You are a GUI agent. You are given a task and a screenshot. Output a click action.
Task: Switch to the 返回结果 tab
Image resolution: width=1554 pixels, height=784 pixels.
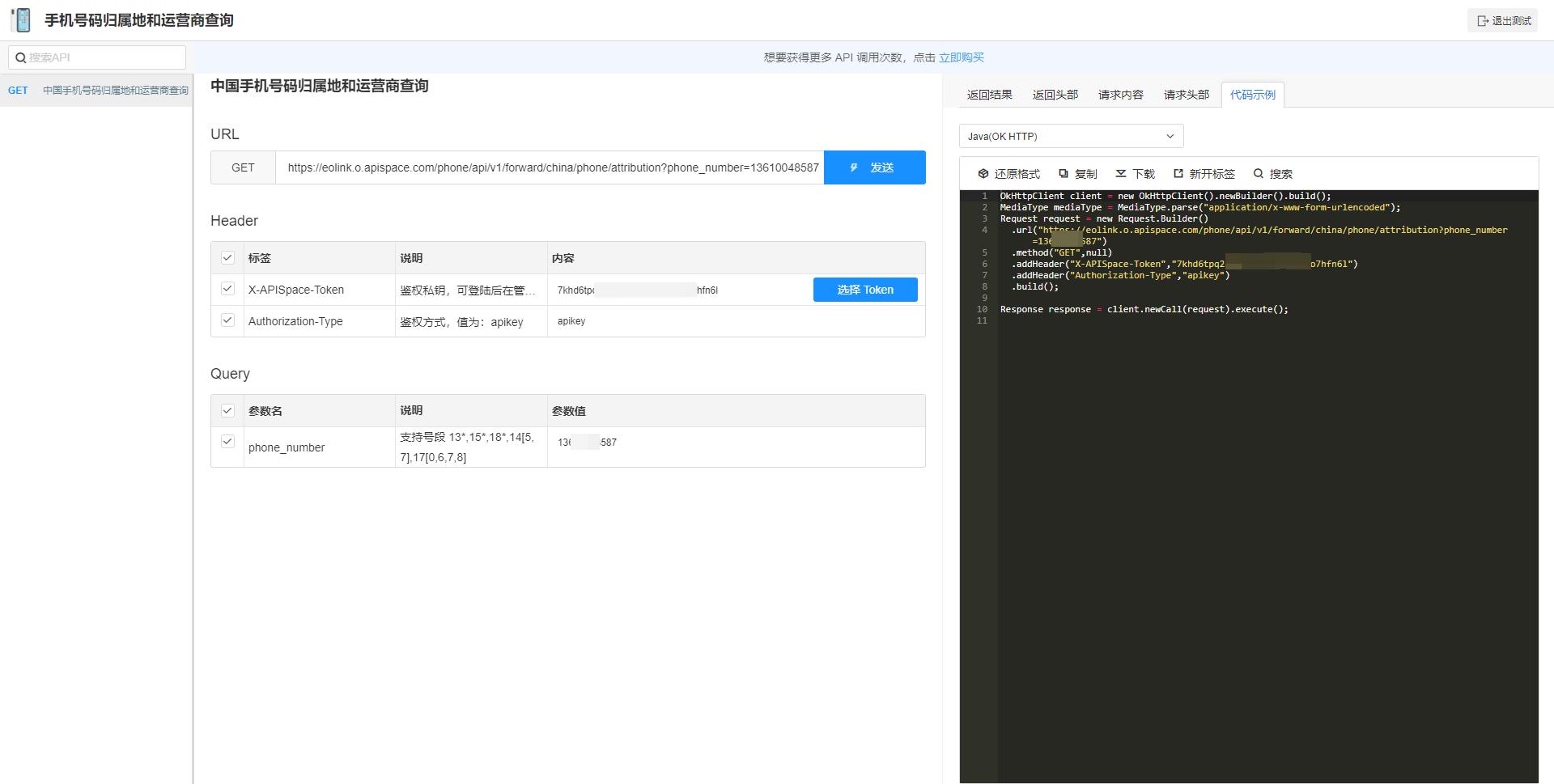pos(987,94)
